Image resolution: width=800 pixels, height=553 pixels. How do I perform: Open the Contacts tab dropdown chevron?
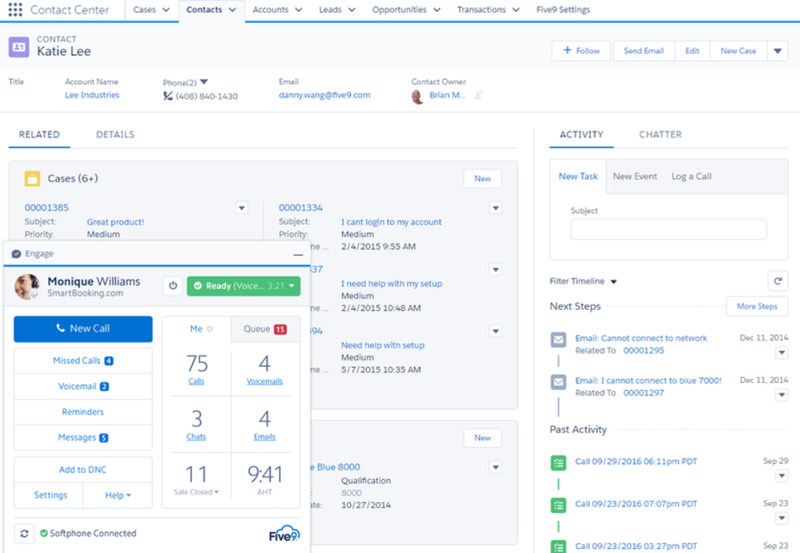tap(232, 10)
